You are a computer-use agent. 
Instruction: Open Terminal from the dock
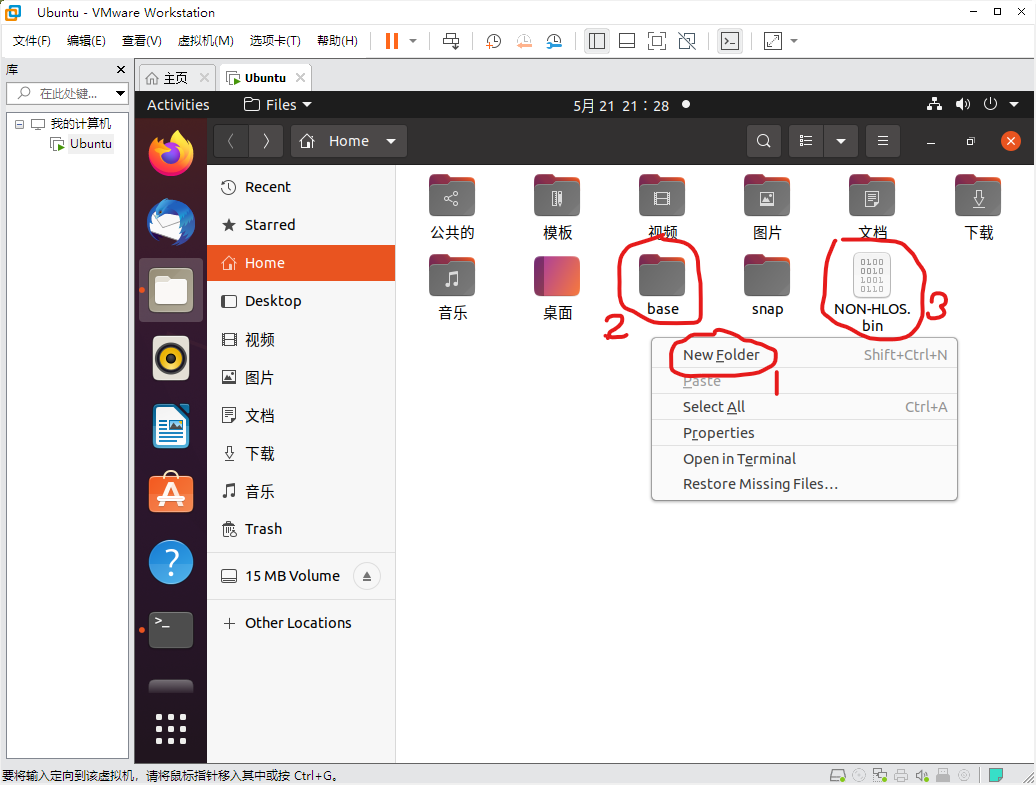coord(171,630)
